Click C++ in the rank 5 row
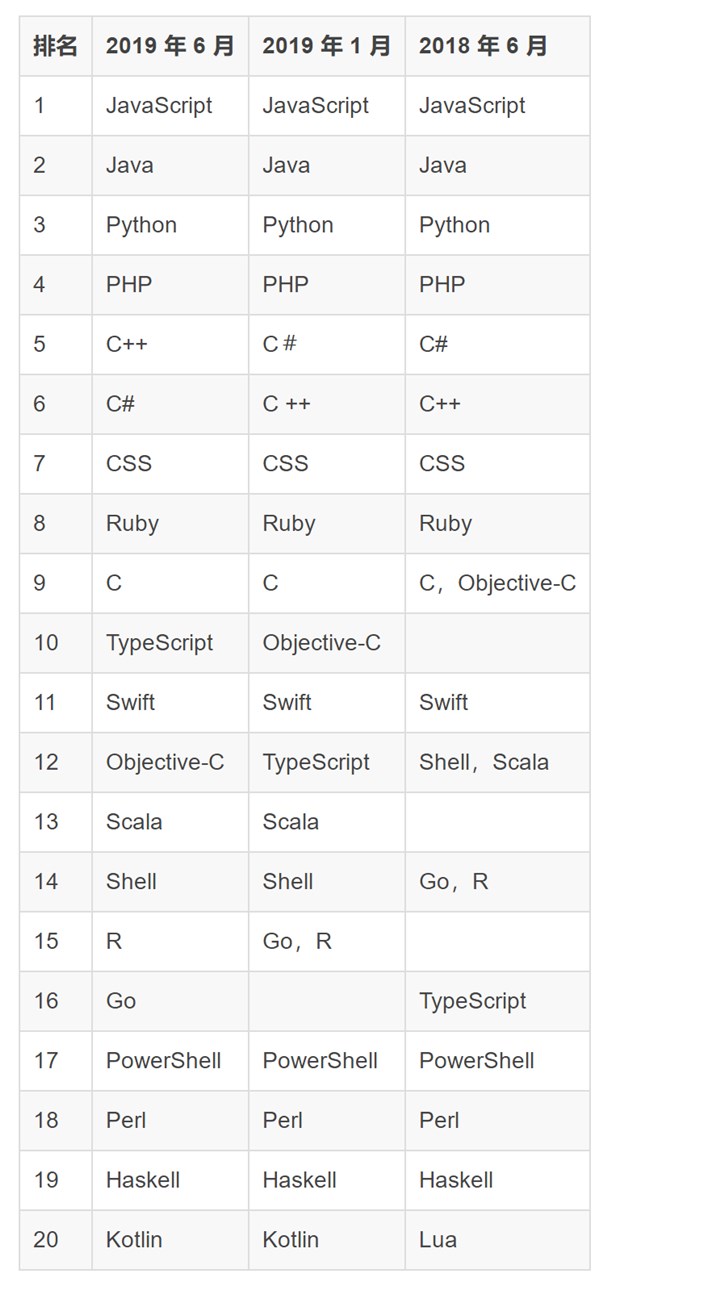The width and height of the screenshot is (728, 1294). [x=127, y=344]
